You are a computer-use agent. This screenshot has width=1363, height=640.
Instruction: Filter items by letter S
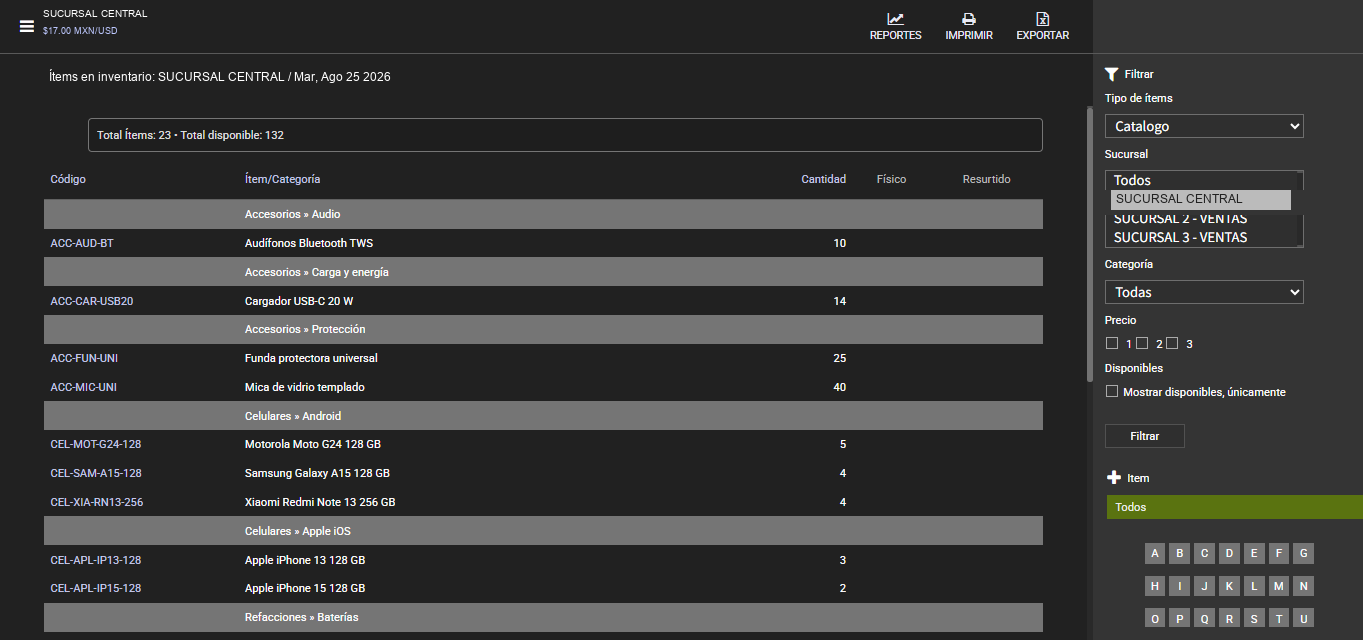coord(1253,619)
